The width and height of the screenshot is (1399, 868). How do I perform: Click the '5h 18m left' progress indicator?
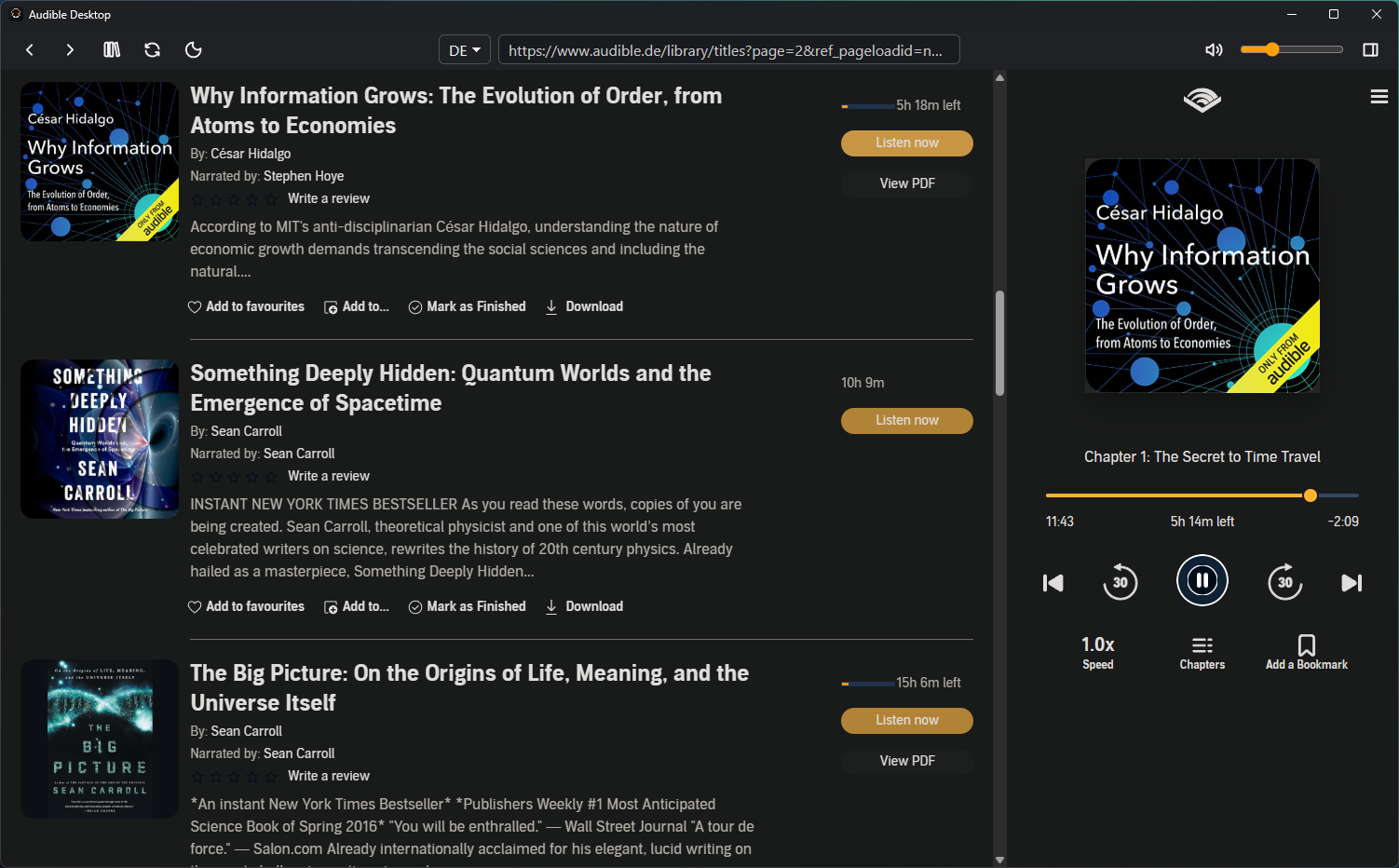point(901,105)
